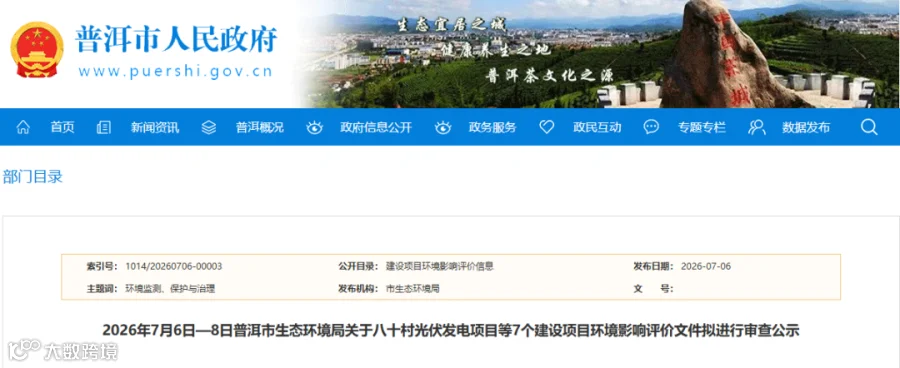Select 政民互动 in navigation bar
900x368 pixels.
(x=597, y=127)
